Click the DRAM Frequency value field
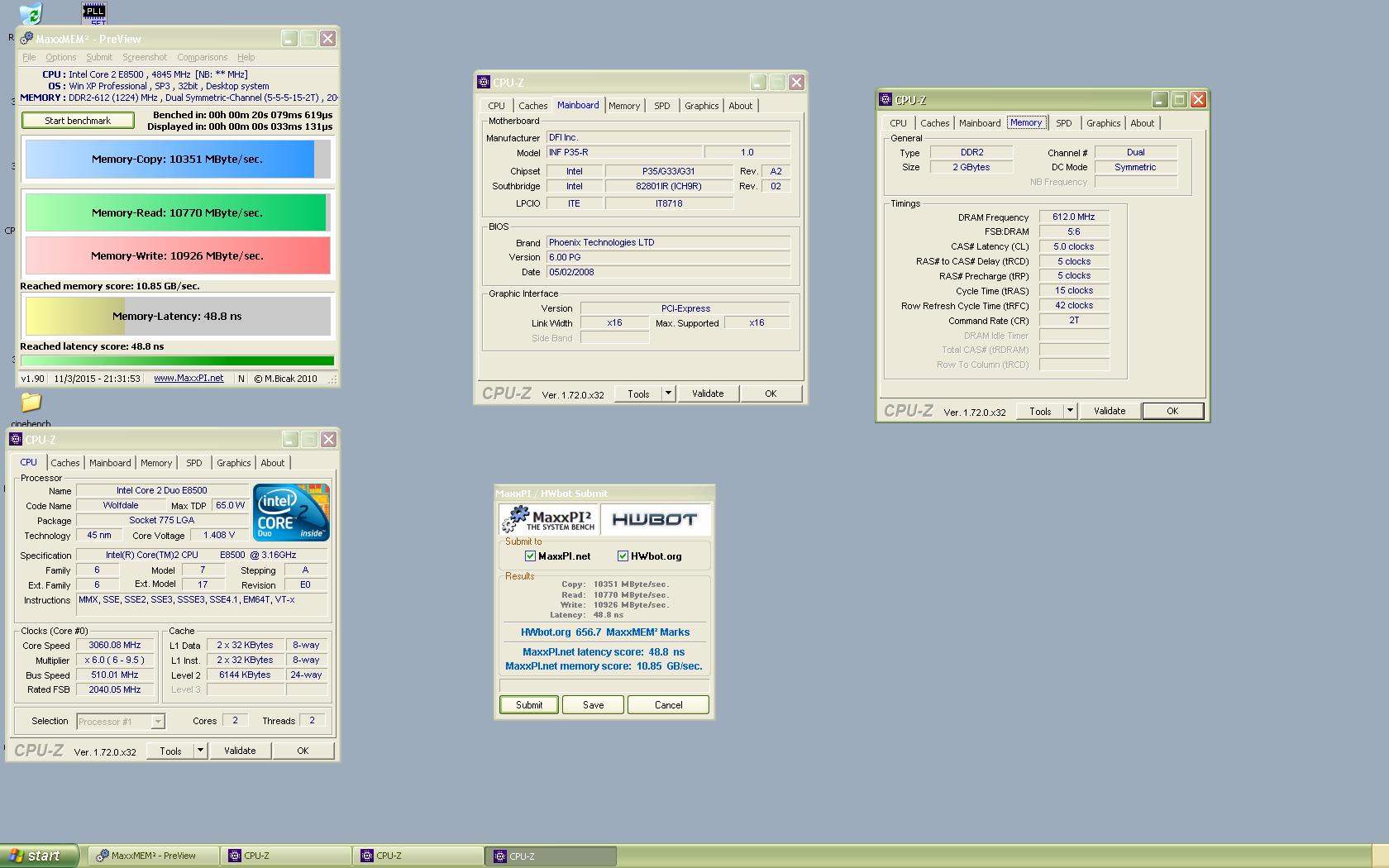 (1074, 217)
